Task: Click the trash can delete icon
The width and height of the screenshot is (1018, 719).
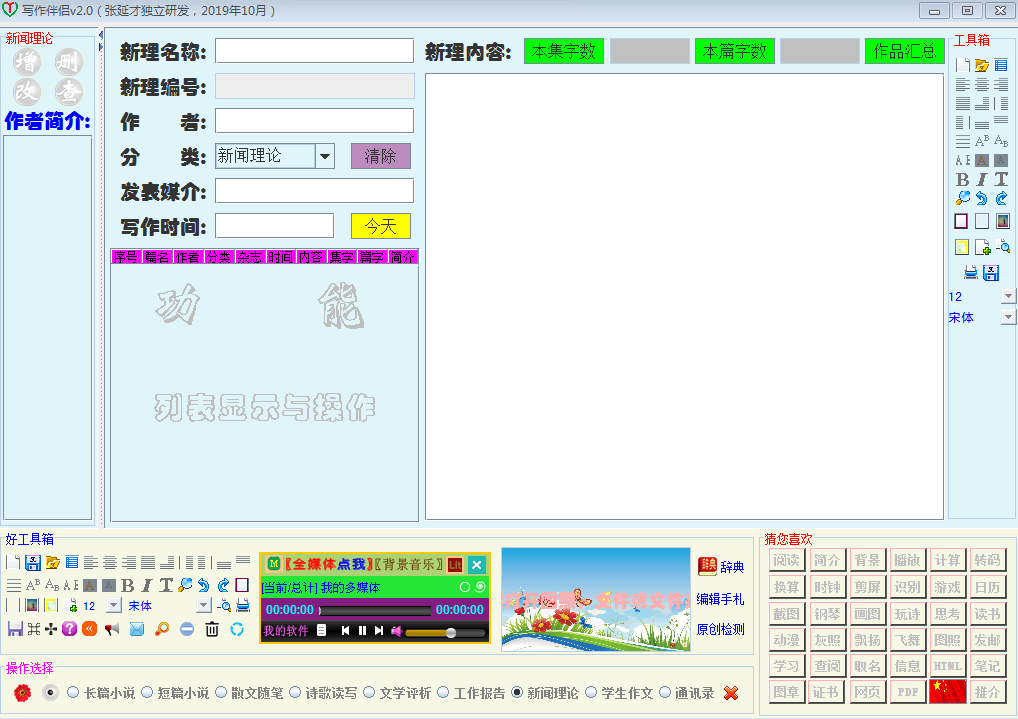Action: click(x=212, y=629)
